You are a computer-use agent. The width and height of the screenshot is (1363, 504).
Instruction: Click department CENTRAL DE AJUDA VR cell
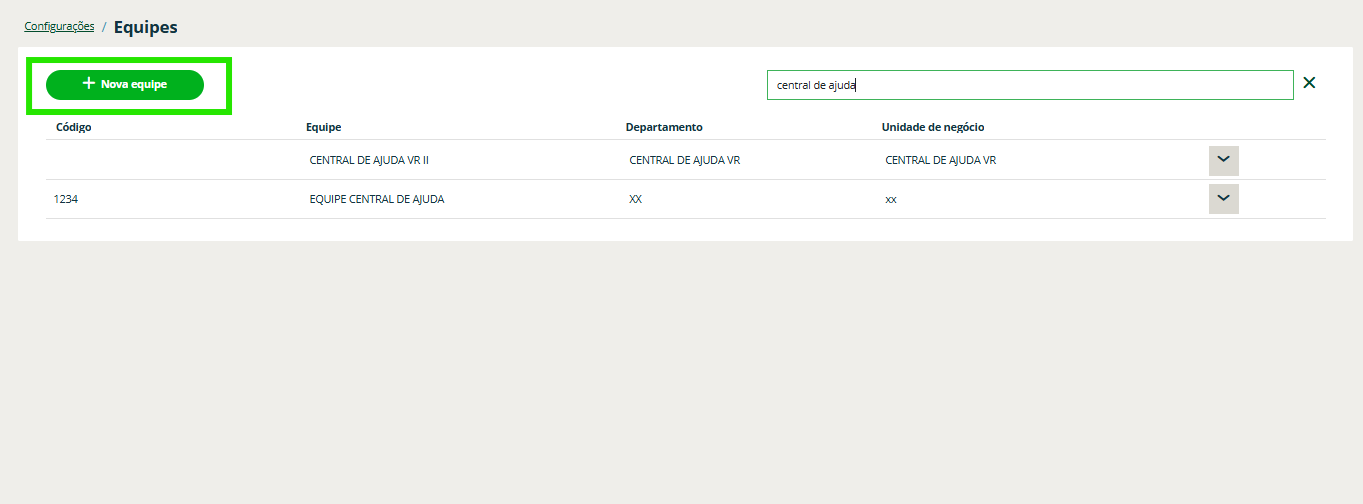coord(684,160)
